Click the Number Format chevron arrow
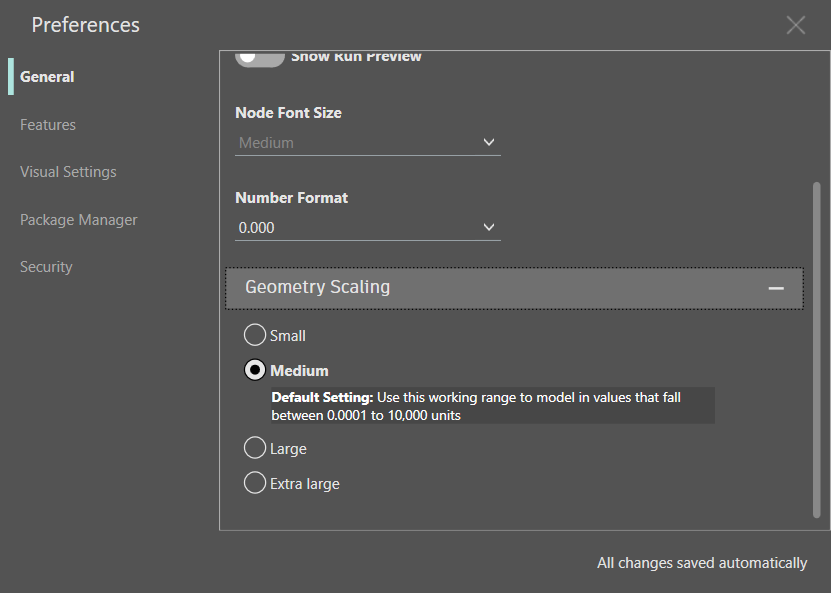 coord(489,227)
